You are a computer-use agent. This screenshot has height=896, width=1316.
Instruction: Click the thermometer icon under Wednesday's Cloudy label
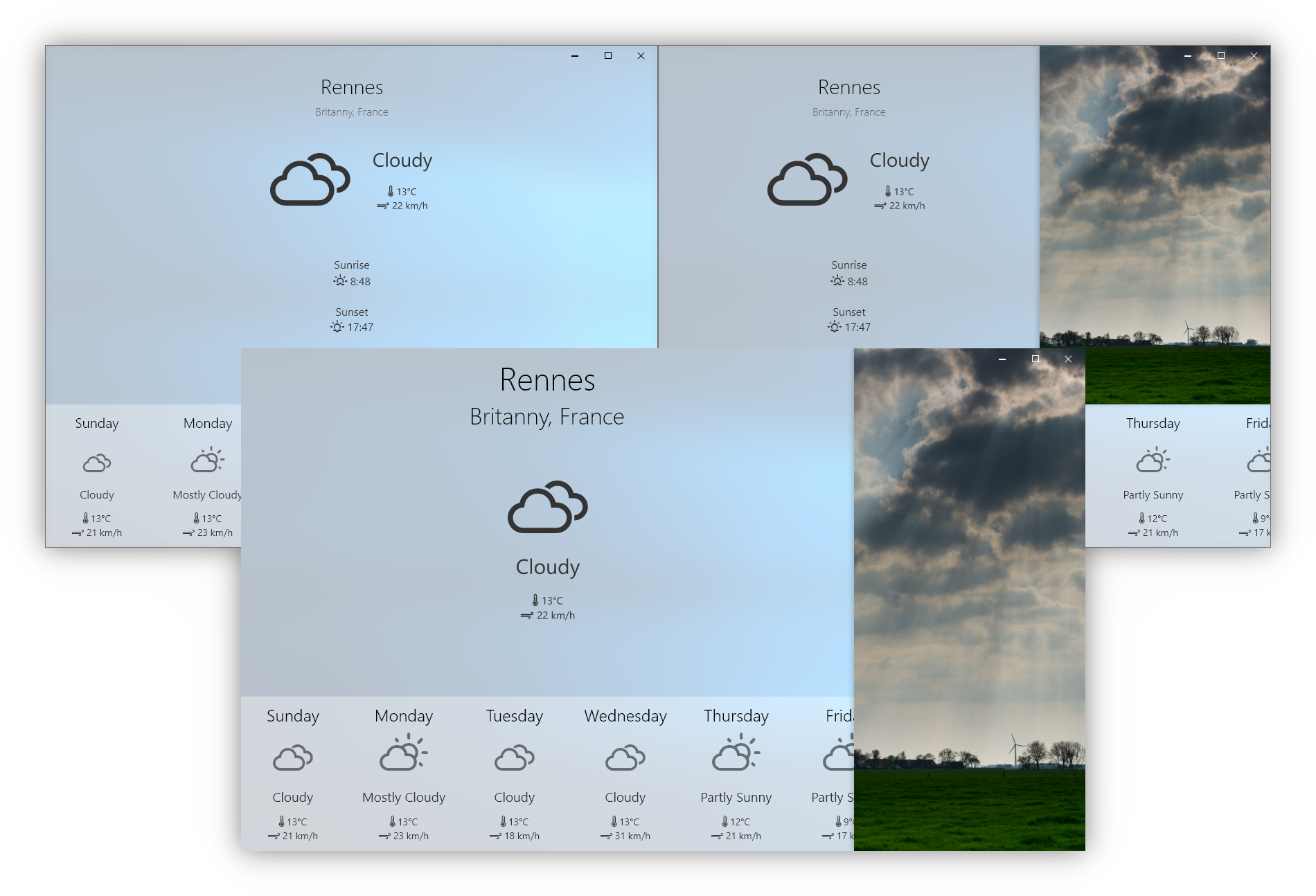click(x=614, y=821)
